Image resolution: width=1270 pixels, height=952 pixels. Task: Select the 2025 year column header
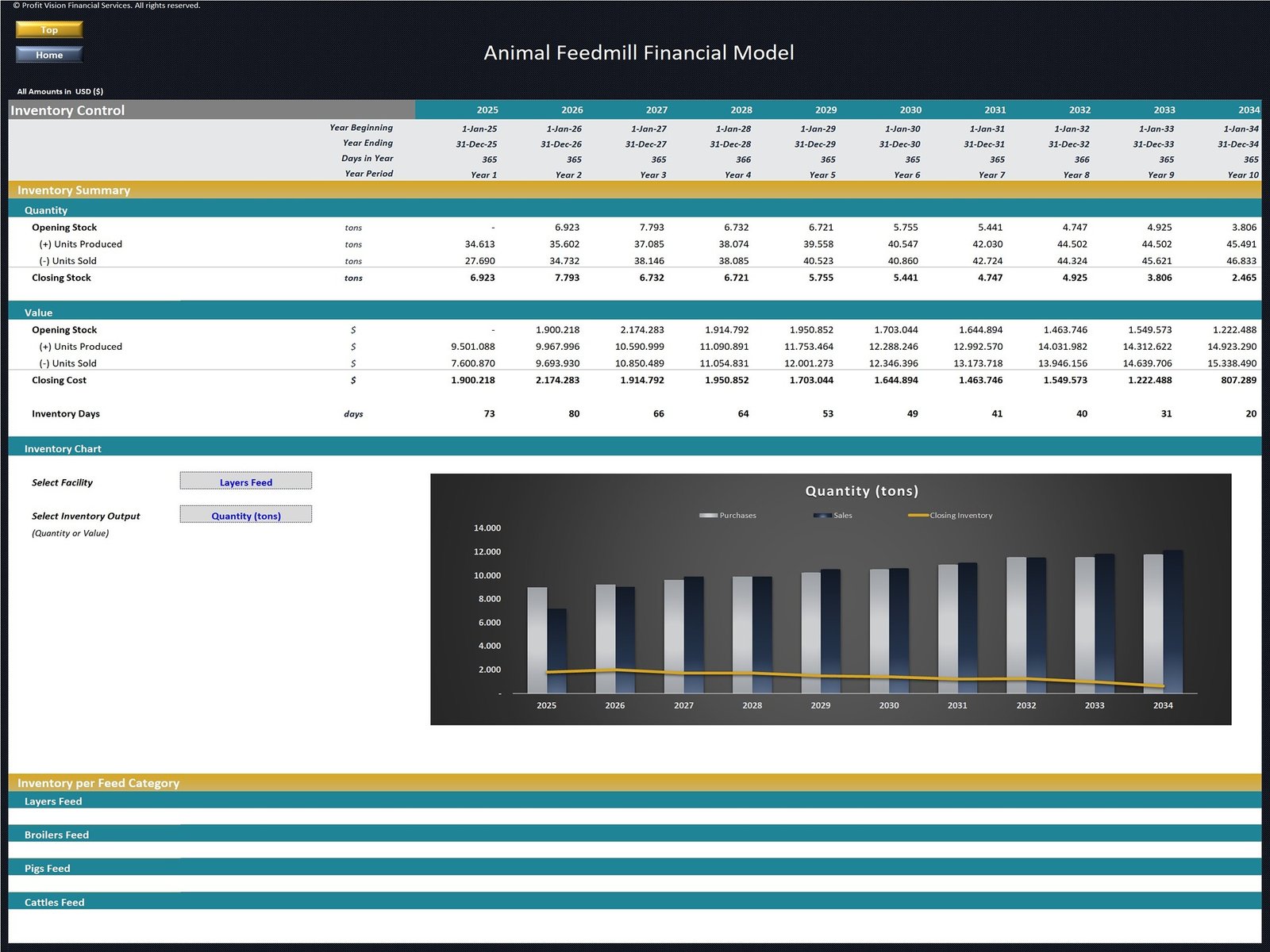[487, 110]
